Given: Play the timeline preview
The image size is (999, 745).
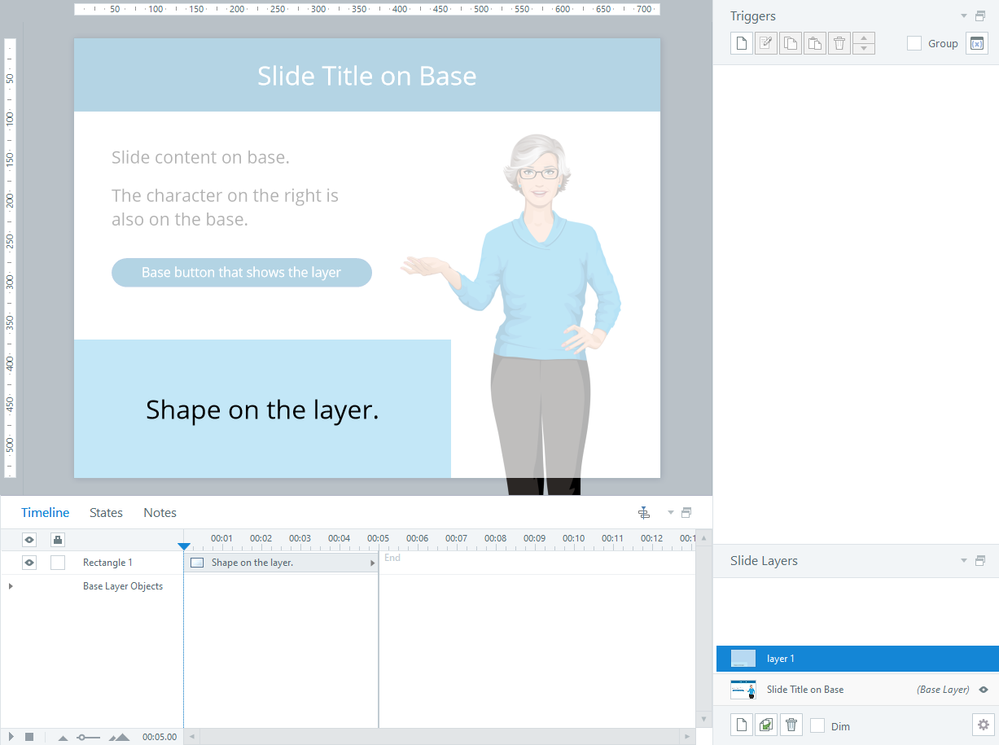Looking at the screenshot, I should click(11, 737).
